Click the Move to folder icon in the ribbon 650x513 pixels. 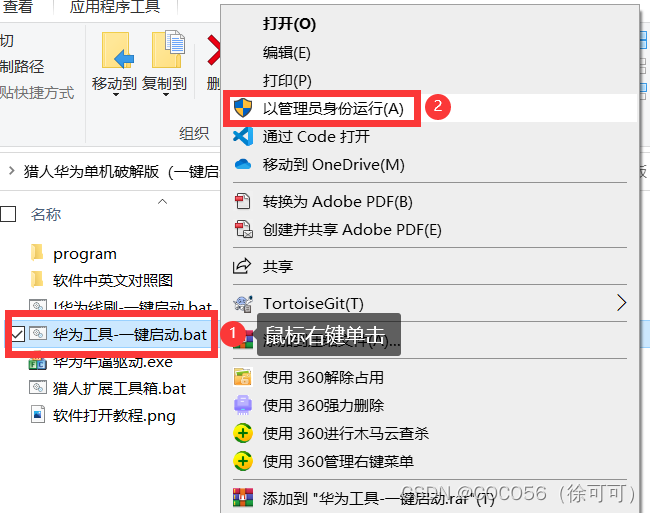tap(118, 50)
